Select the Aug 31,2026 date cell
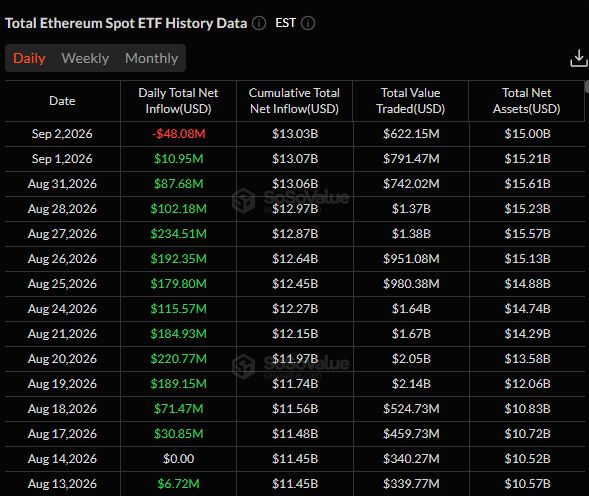 [62, 184]
